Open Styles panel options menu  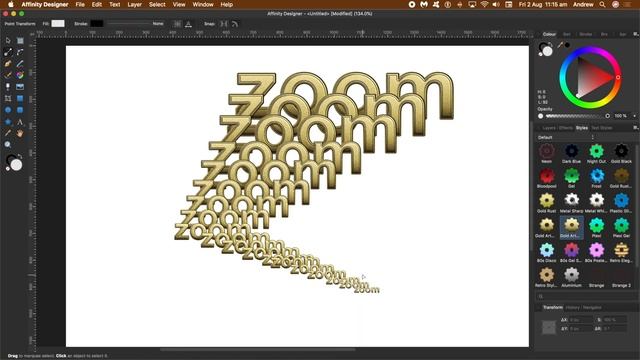pyautogui.click(x=635, y=128)
